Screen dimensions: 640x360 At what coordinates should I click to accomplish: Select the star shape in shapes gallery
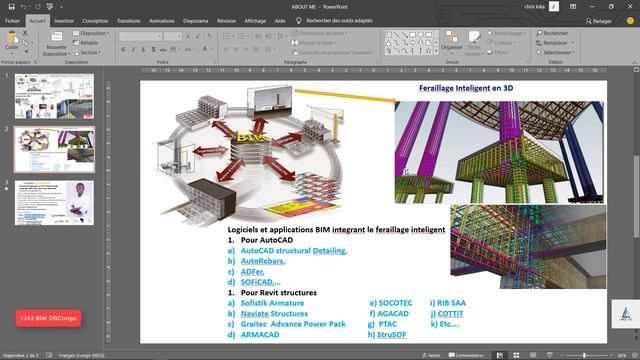428,51
